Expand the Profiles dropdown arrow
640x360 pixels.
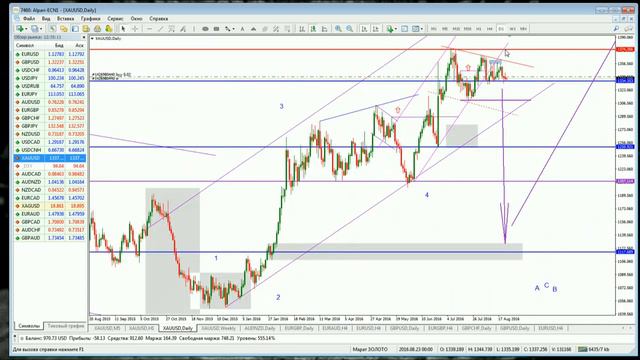pos(41,29)
